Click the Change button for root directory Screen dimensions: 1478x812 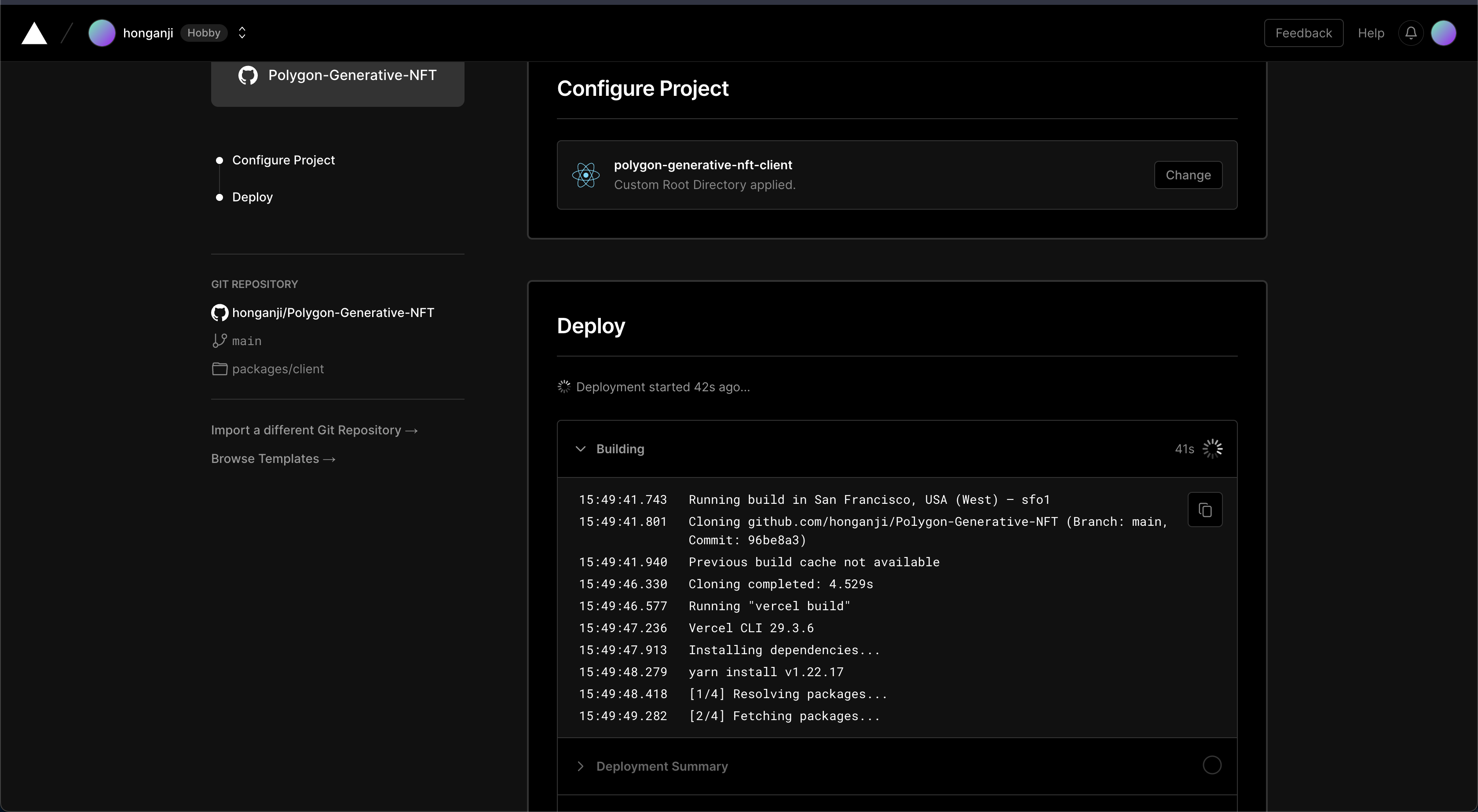click(1188, 175)
